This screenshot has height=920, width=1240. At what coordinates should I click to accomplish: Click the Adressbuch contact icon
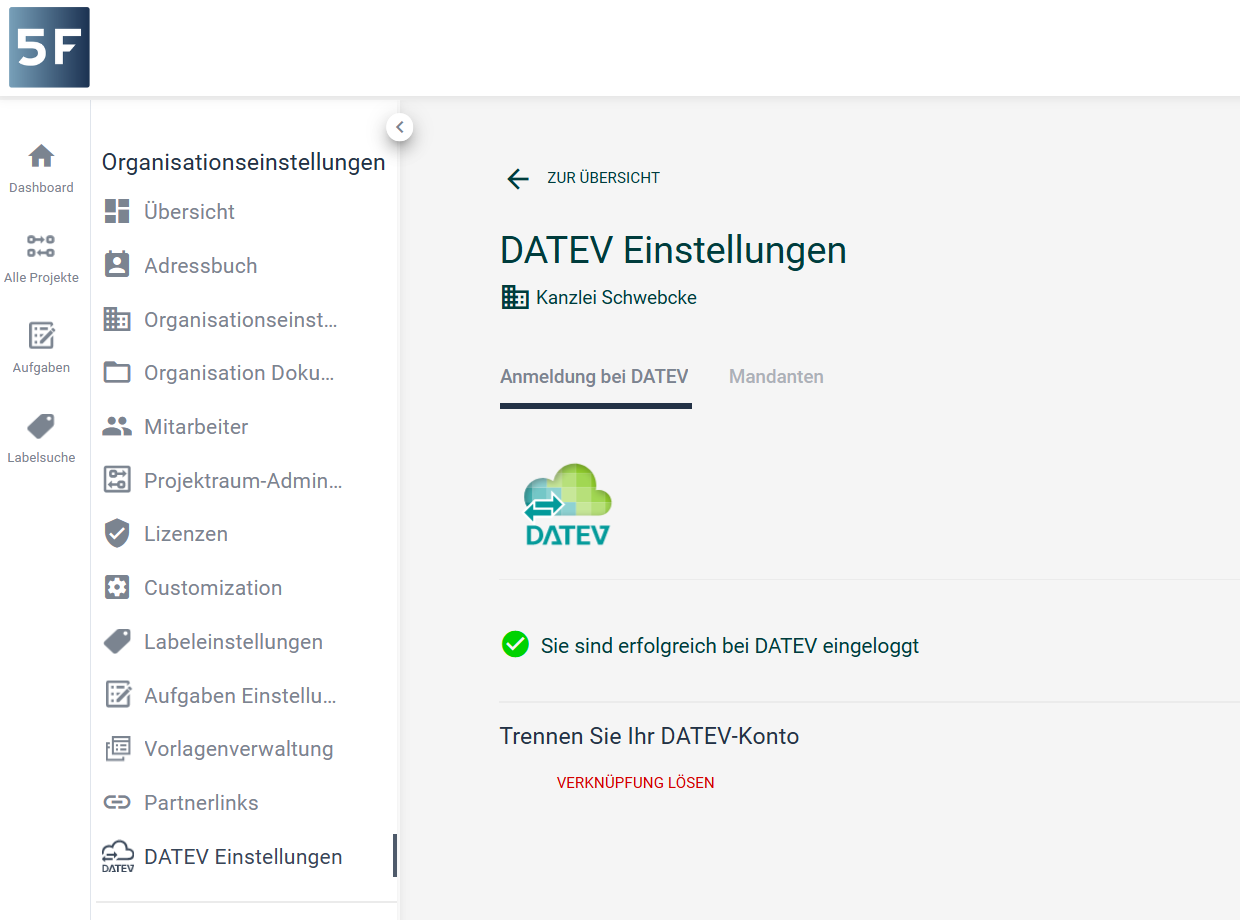(117, 265)
